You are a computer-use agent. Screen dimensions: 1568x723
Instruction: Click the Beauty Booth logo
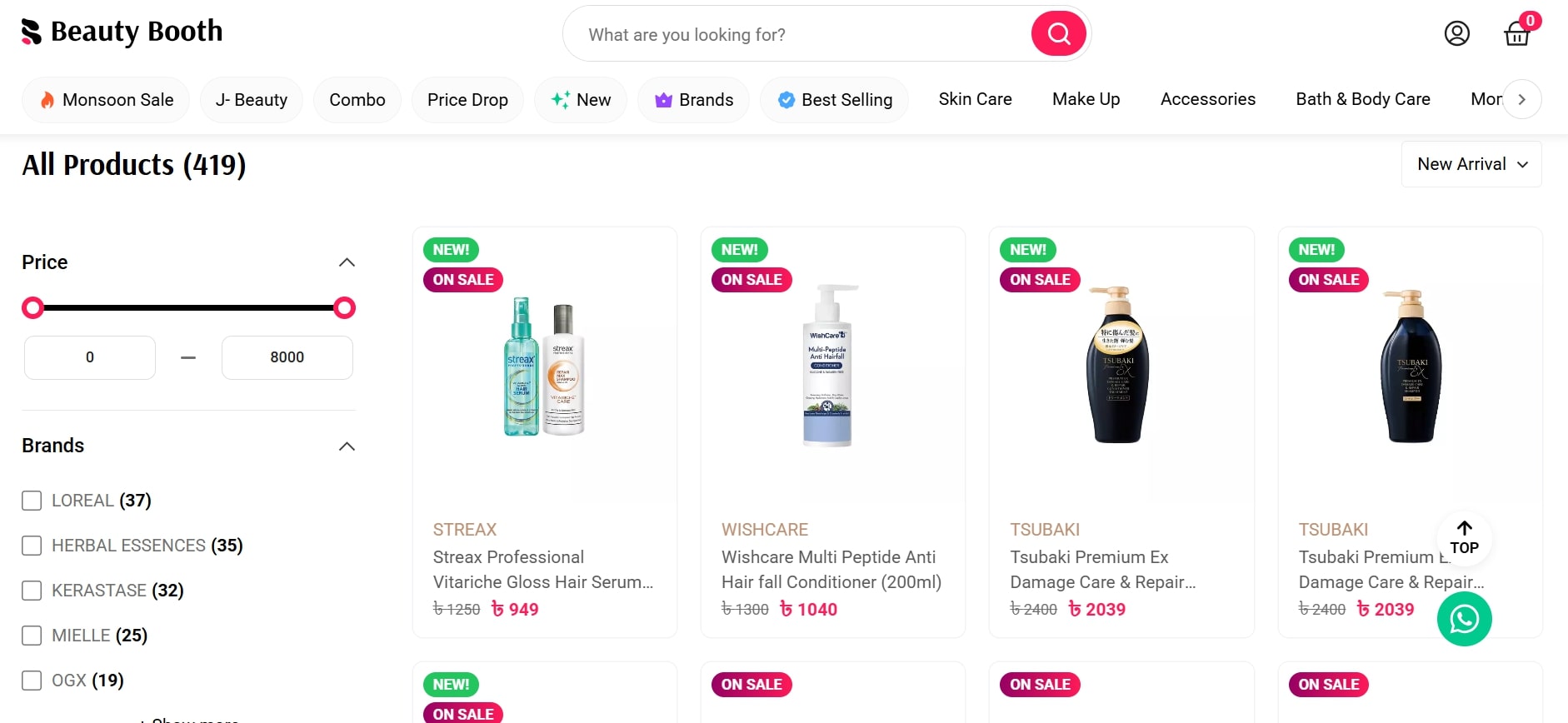tap(122, 32)
